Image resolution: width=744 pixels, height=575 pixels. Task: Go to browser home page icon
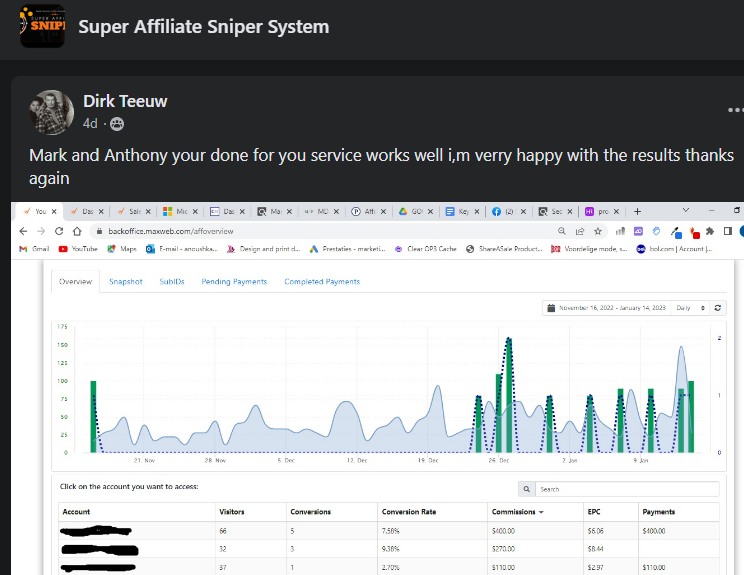tap(77, 231)
